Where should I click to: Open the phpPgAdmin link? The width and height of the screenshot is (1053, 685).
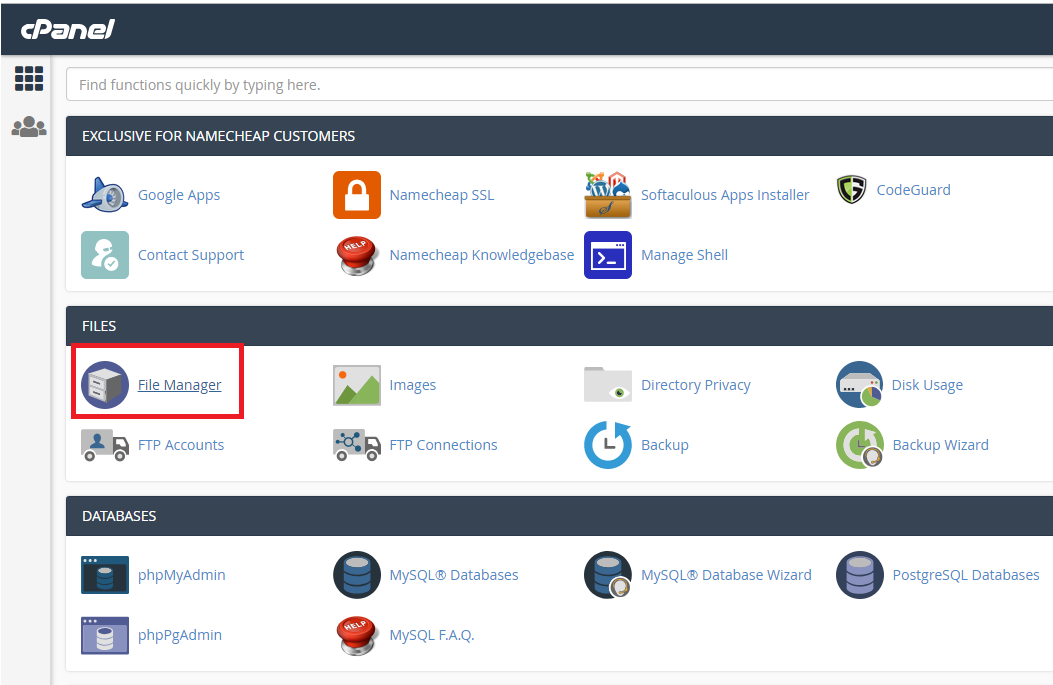(179, 635)
